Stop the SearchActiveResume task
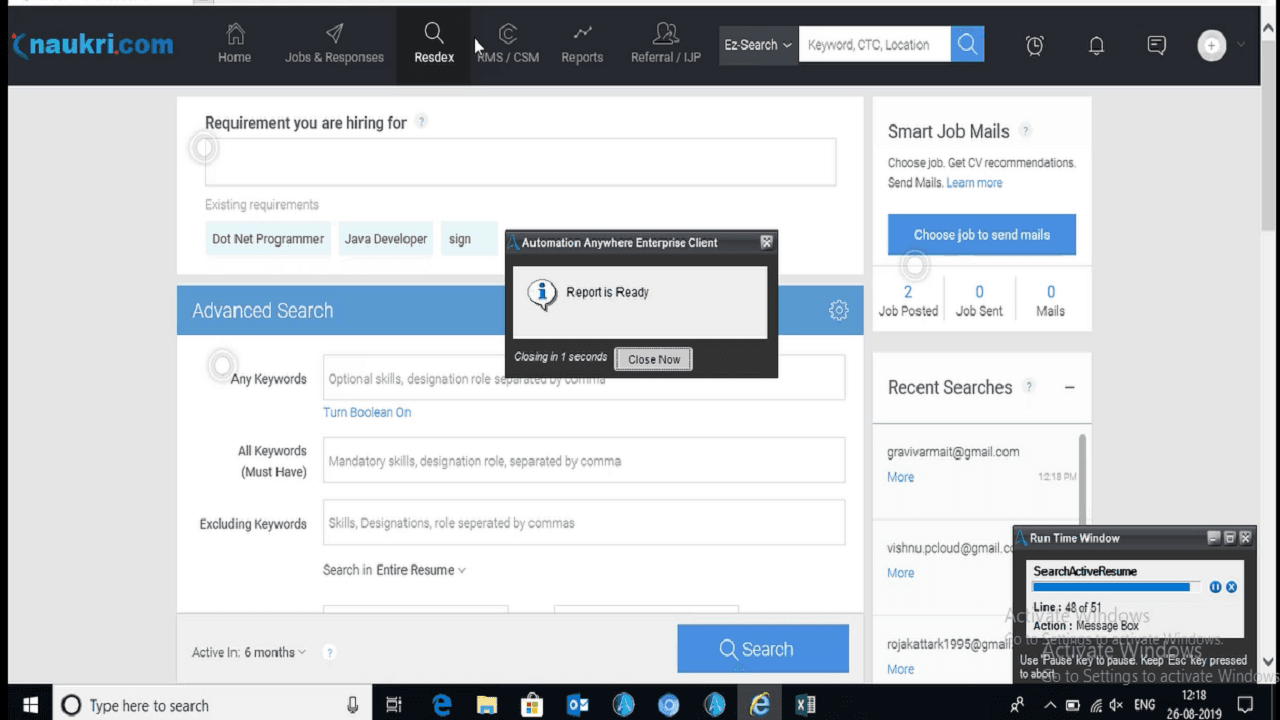Viewport: 1280px width, 720px height. (x=1231, y=587)
